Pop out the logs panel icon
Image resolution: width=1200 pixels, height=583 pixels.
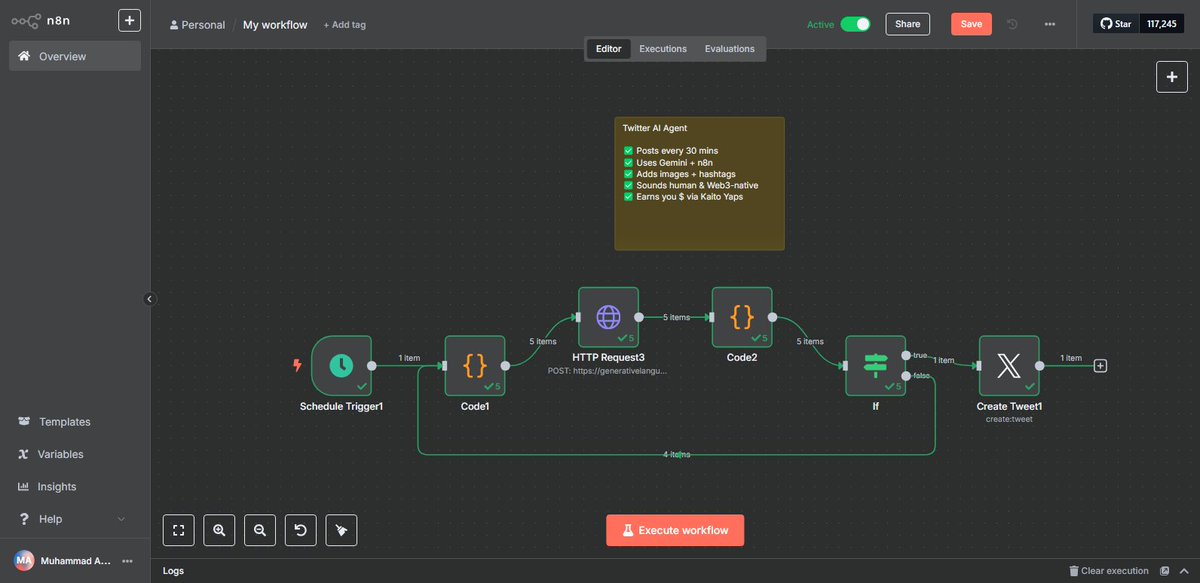[x=1164, y=571]
